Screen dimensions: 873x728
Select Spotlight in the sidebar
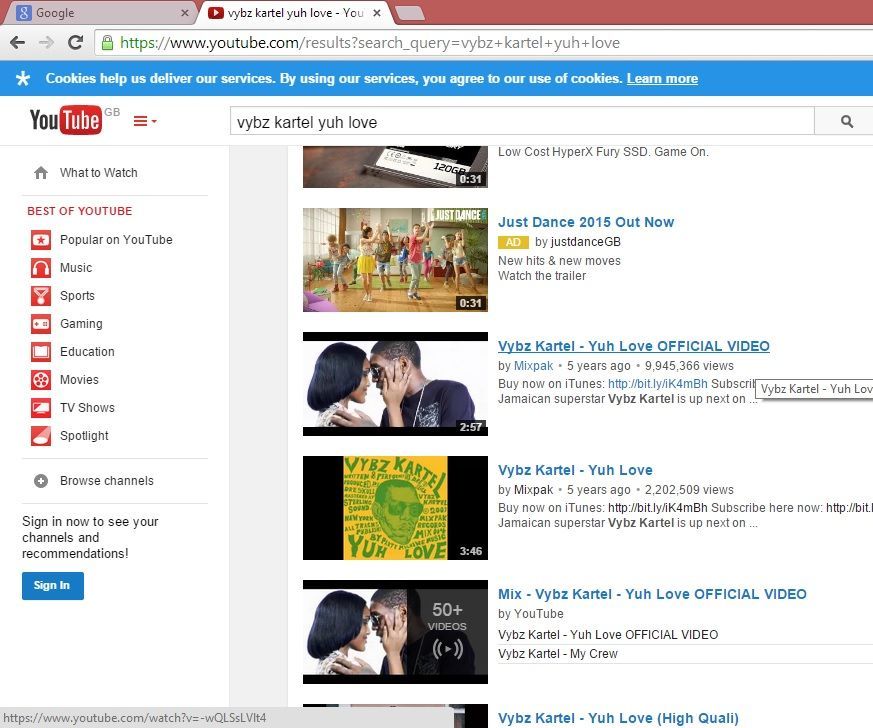84,436
